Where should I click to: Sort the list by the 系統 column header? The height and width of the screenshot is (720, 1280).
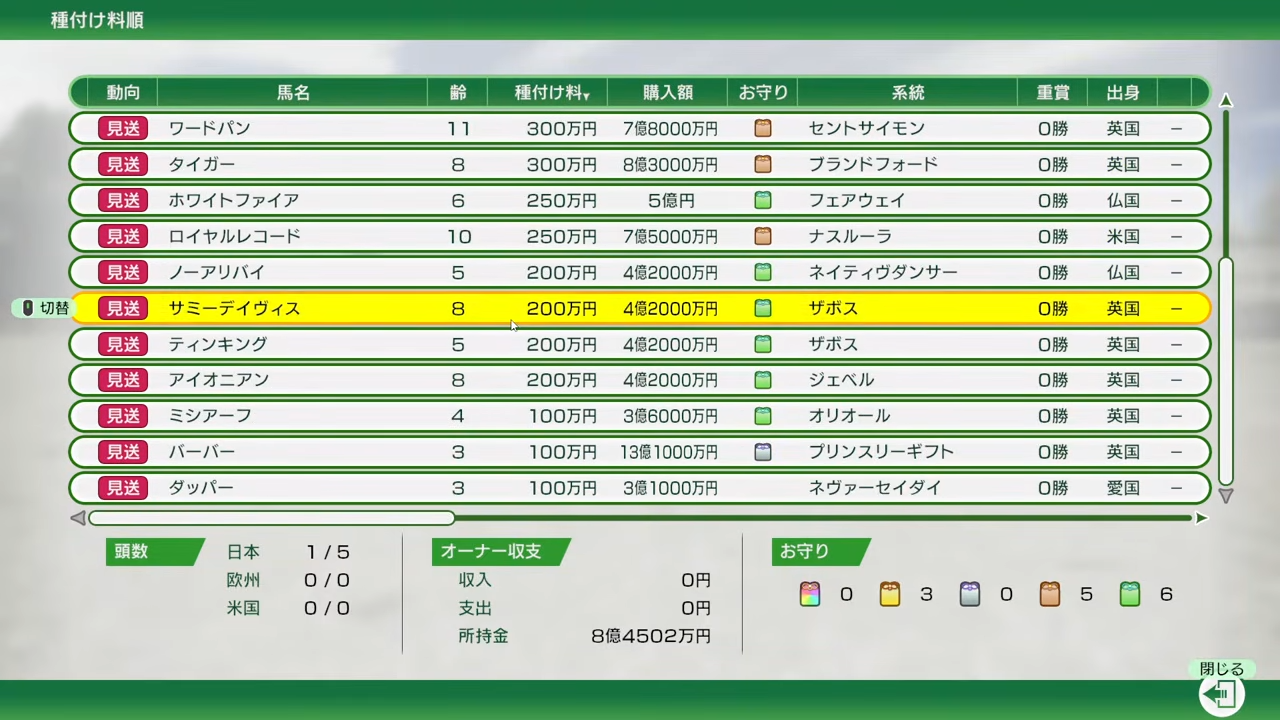click(x=907, y=93)
